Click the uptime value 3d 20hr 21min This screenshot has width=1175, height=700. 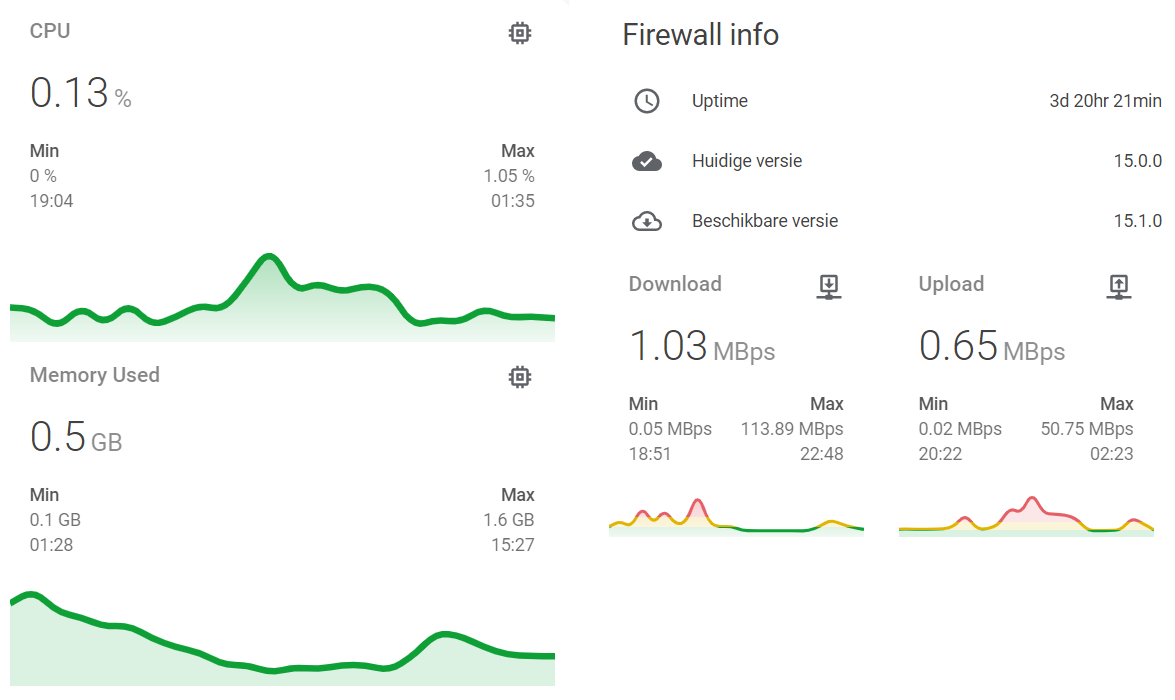[x=1105, y=100]
